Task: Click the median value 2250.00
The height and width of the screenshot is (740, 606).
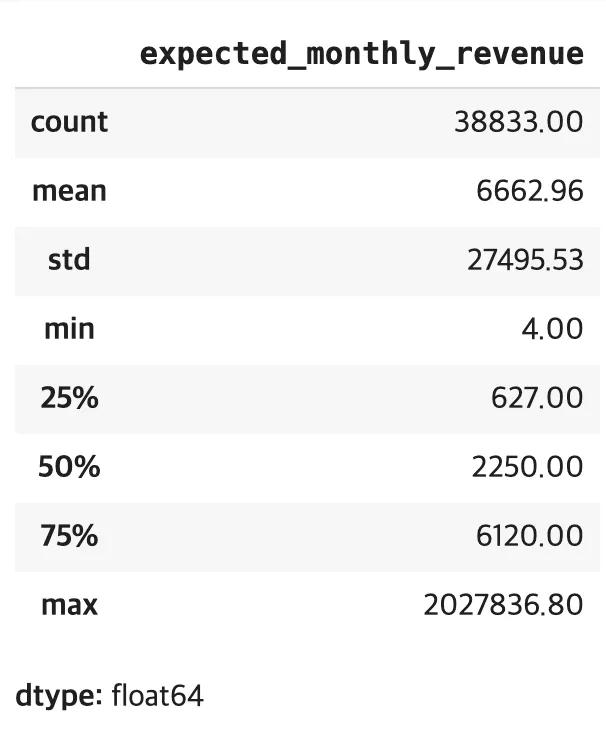Action: coord(528,467)
